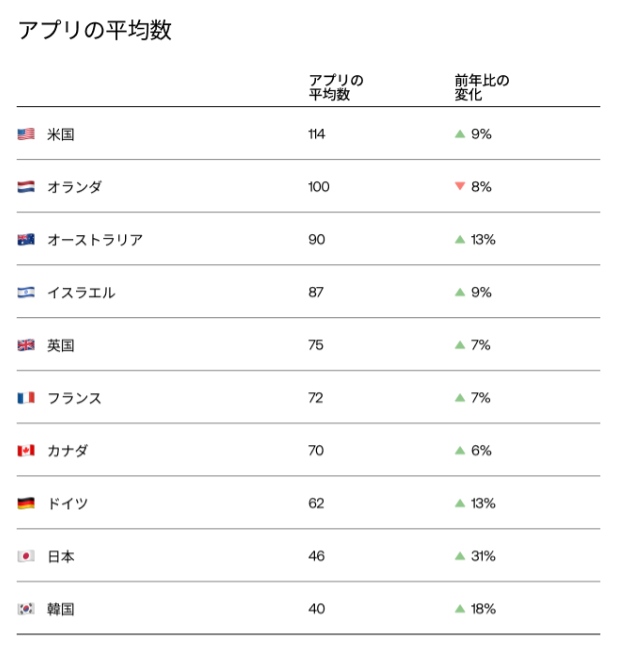
Task: Click the アプリの平均数 column header
Action: [x=335, y=87]
